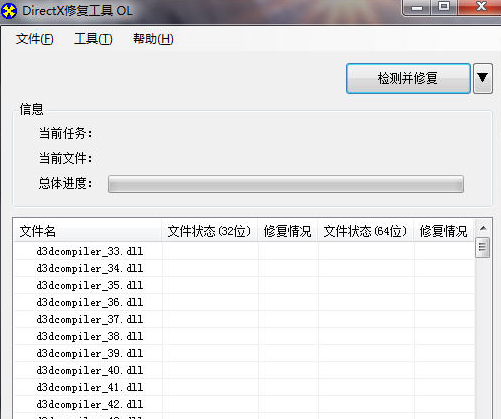Click the 修复情况 header next to 32位
This screenshot has height=419, width=501.
(x=288, y=231)
